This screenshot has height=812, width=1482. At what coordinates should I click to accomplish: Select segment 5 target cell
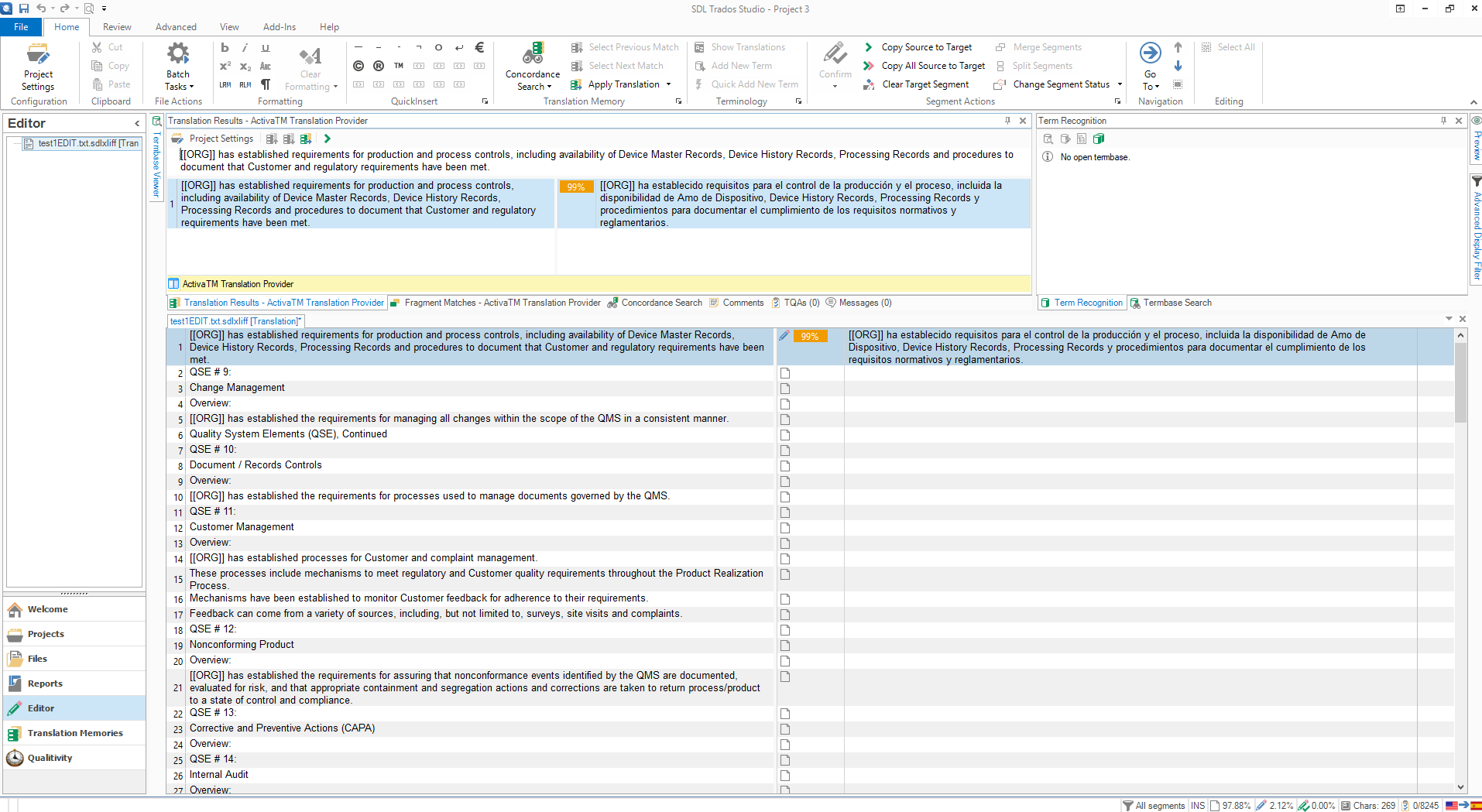coord(1130,419)
